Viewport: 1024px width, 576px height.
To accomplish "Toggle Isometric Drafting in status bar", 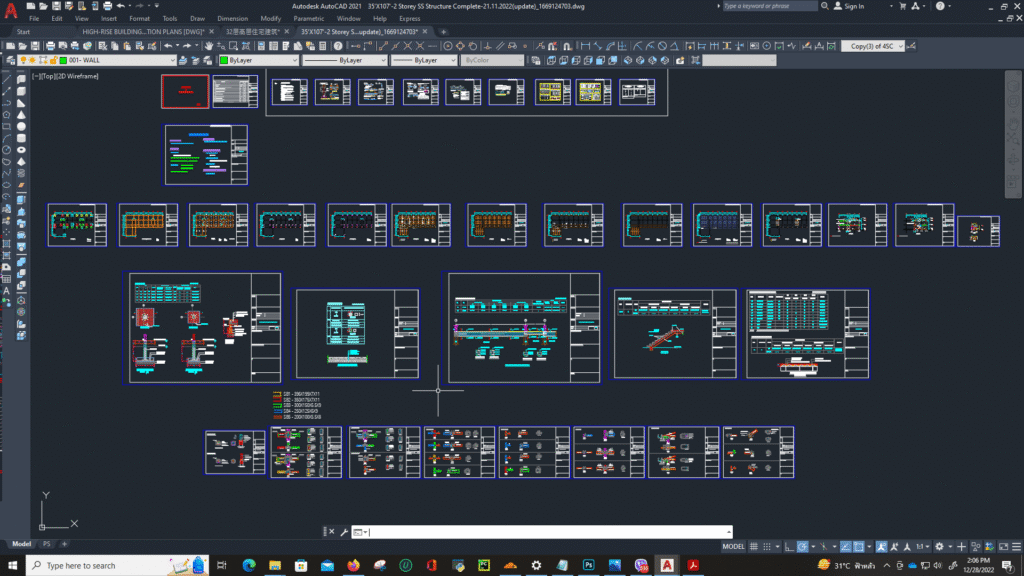I will (x=824, y=547).
